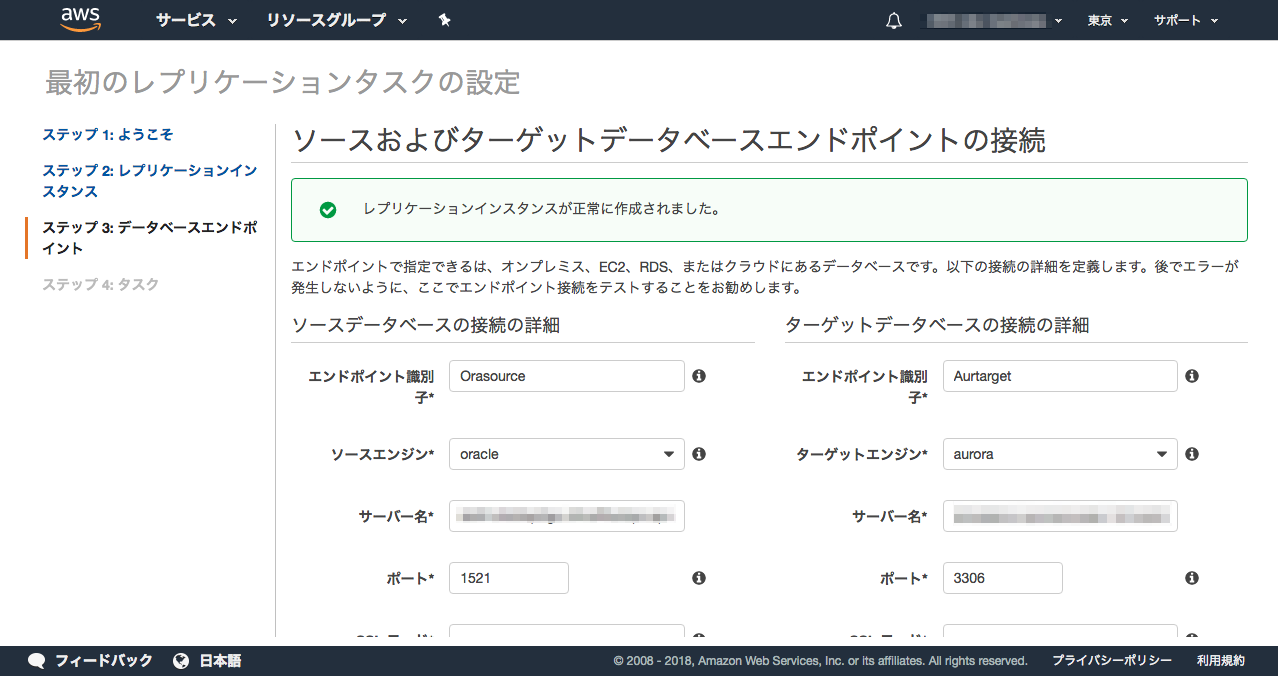The width and height of the screenshot is (1278, 676).
Task: Click info icon beside source engine dropdown
Action: pos(699,454)
